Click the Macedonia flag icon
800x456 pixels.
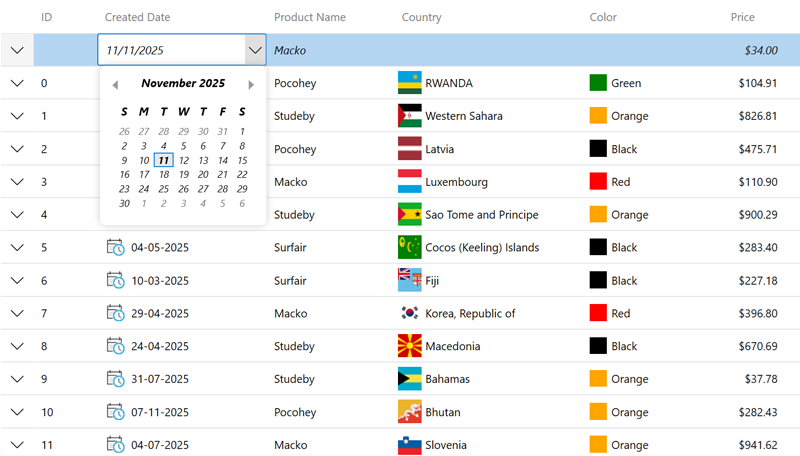point(410,346)
